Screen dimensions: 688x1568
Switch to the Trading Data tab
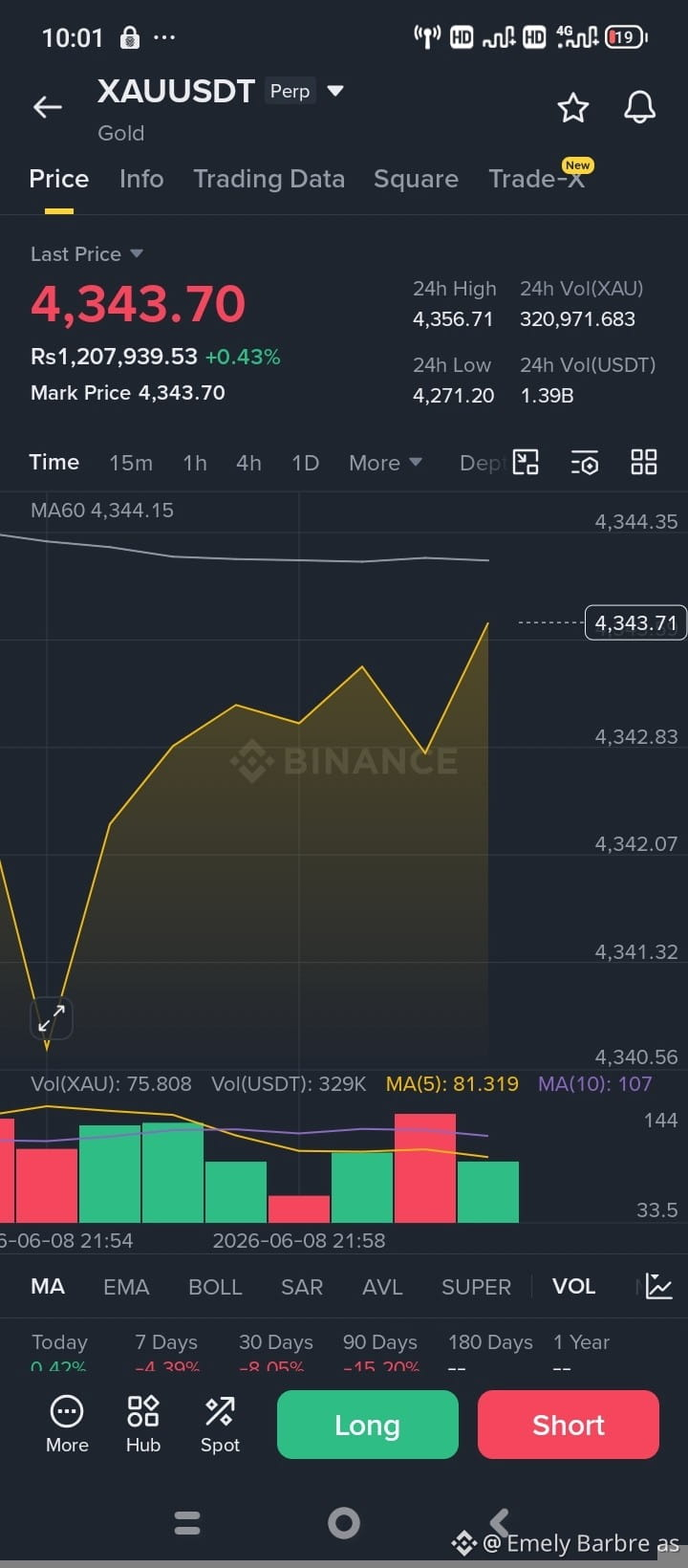(269, 179)
